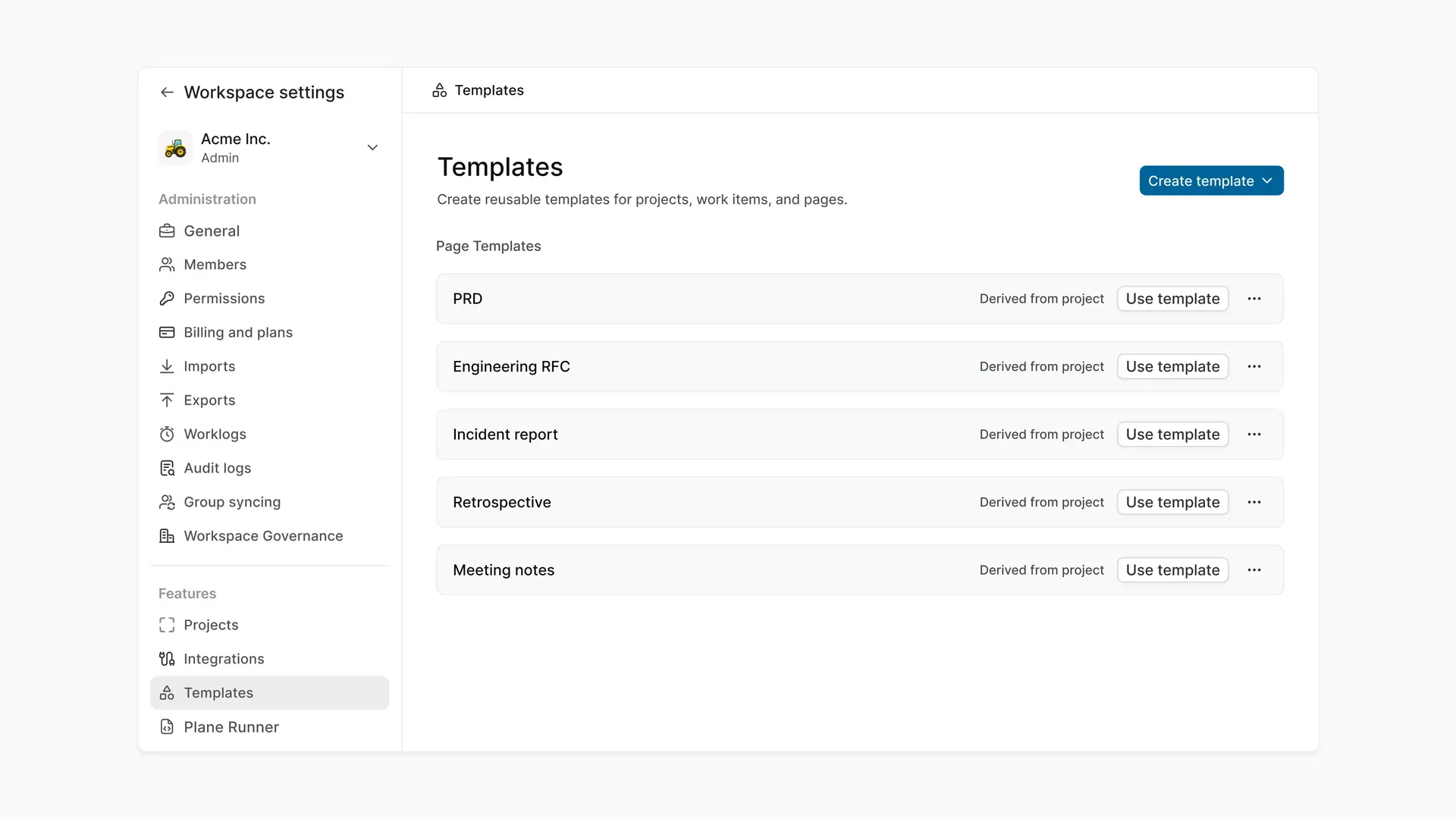Click the Workspace Governance building icon

(167, 536)
